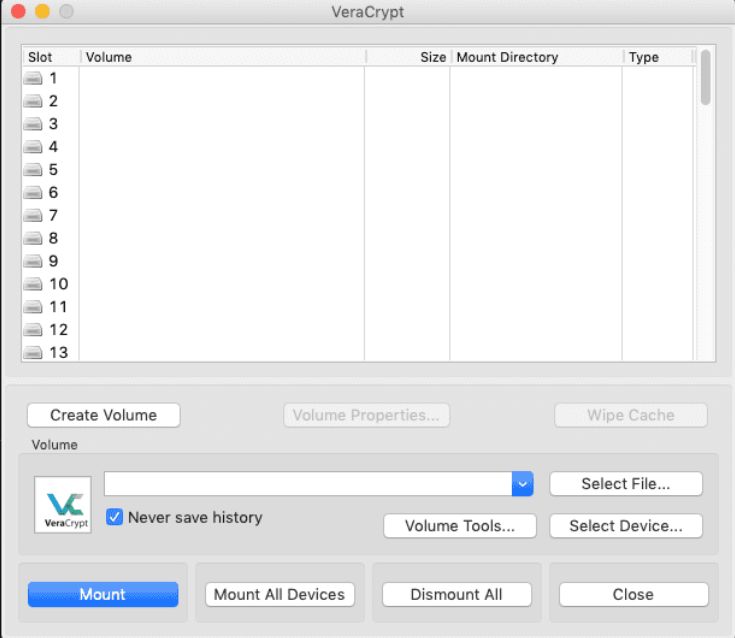735x638 pixels.
Task: Select the drive icon for slot 2
Action: (33, 101)
